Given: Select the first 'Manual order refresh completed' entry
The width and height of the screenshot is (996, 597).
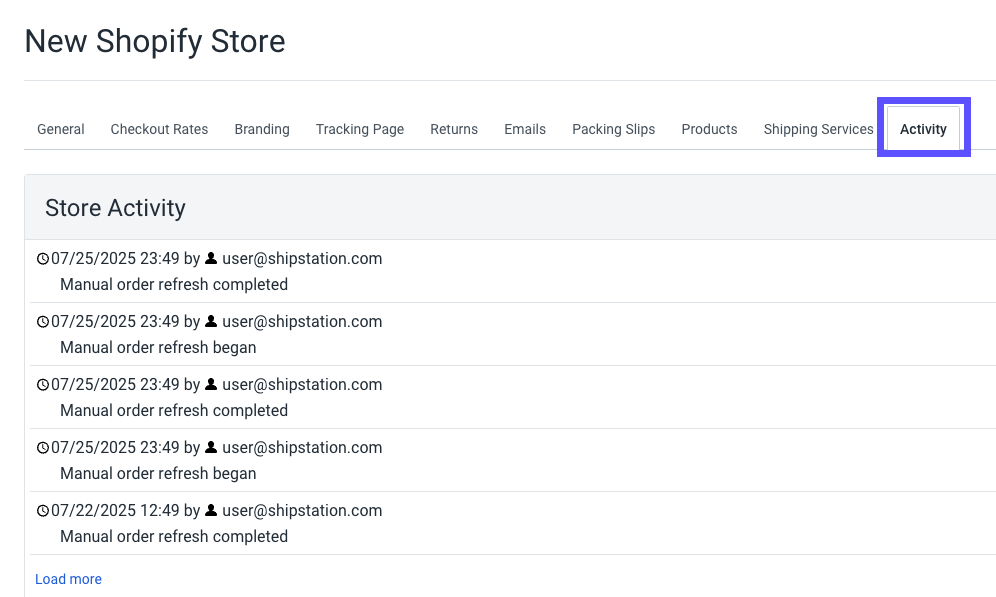Looking at the screenshot, I should [173, 284].
